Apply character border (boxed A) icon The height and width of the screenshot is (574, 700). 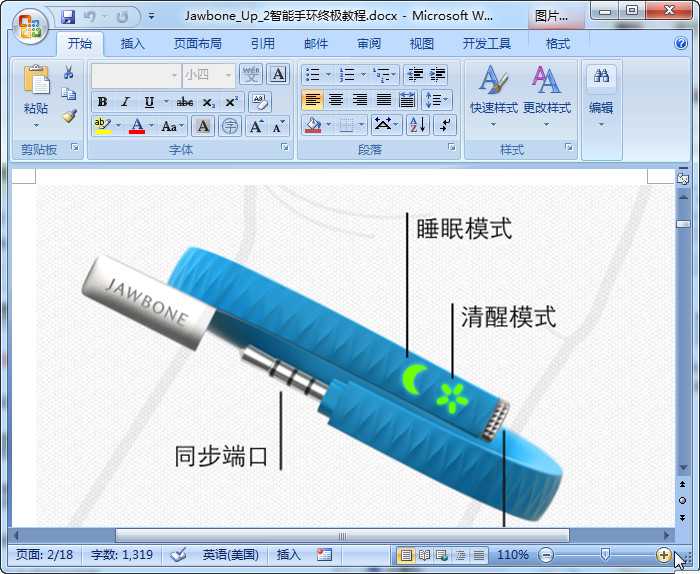click(x=278, y=74)
